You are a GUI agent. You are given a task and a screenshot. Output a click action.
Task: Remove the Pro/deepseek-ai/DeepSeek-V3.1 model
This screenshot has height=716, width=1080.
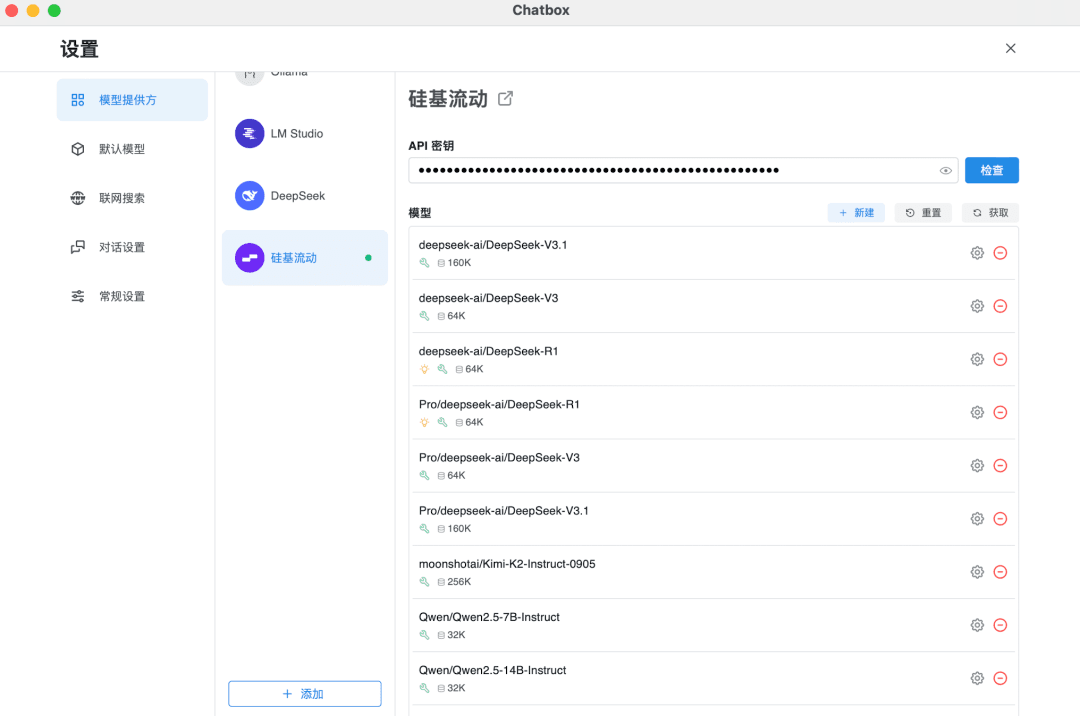coord(1000,518)
